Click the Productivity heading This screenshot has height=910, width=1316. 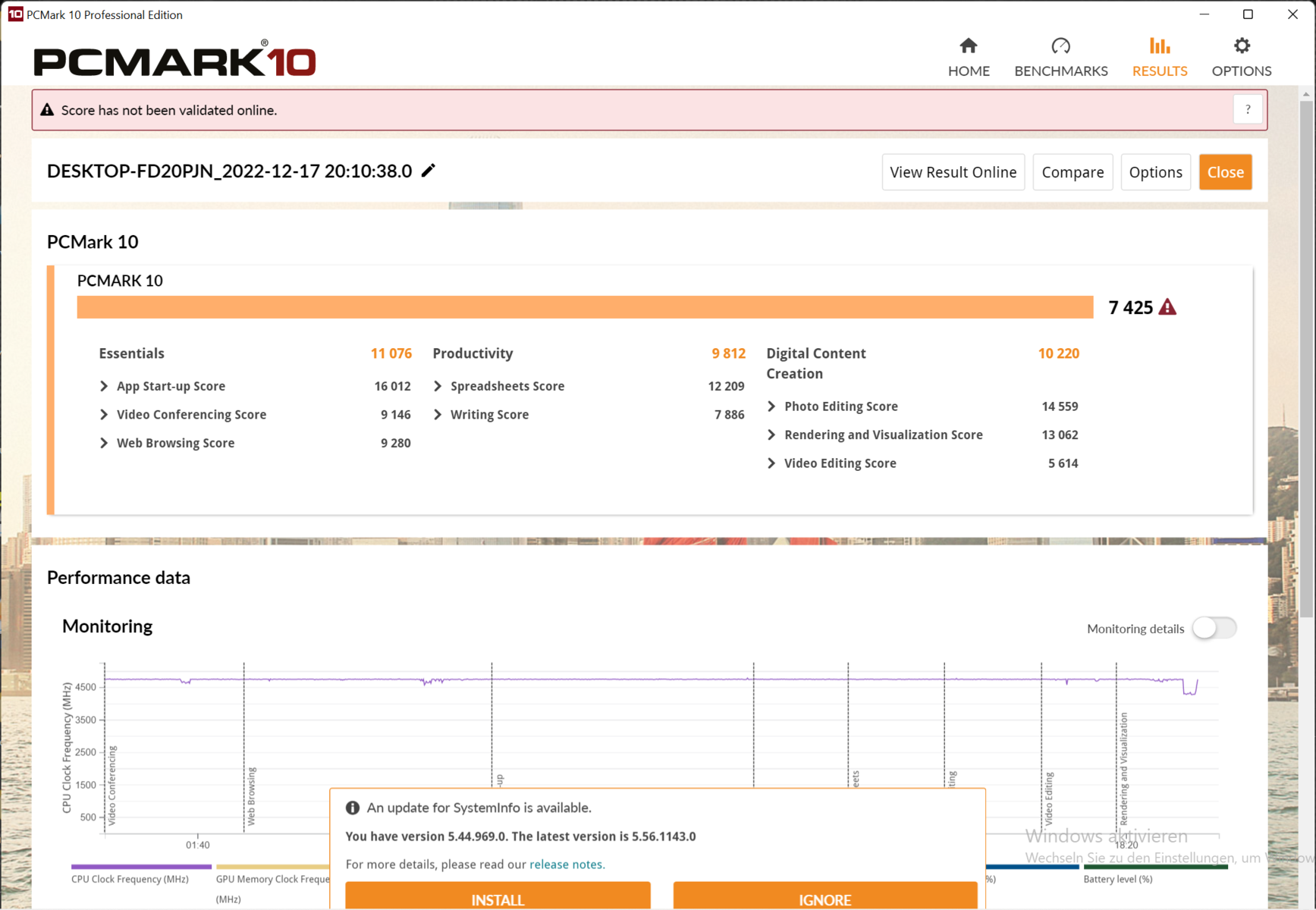point(473,353)
